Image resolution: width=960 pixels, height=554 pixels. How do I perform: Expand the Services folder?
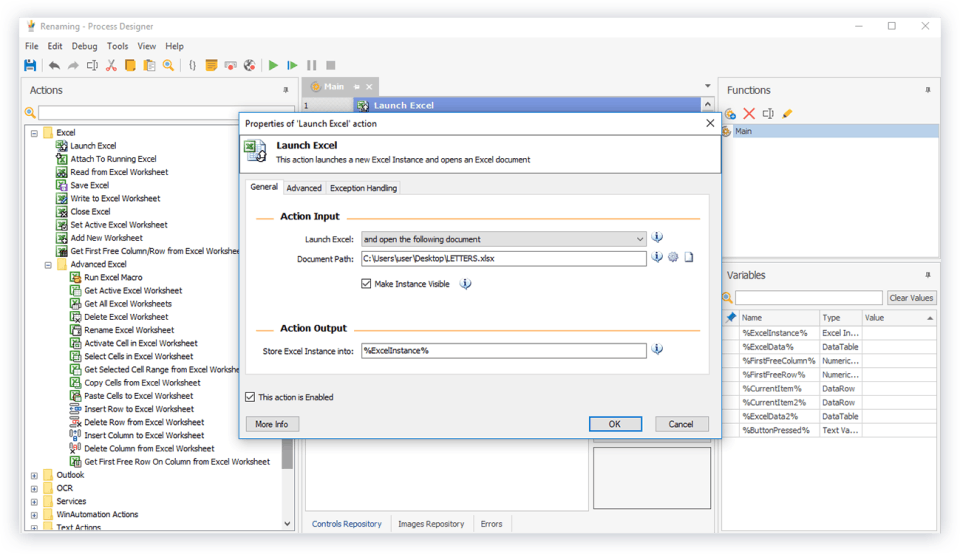click(34, 502)
